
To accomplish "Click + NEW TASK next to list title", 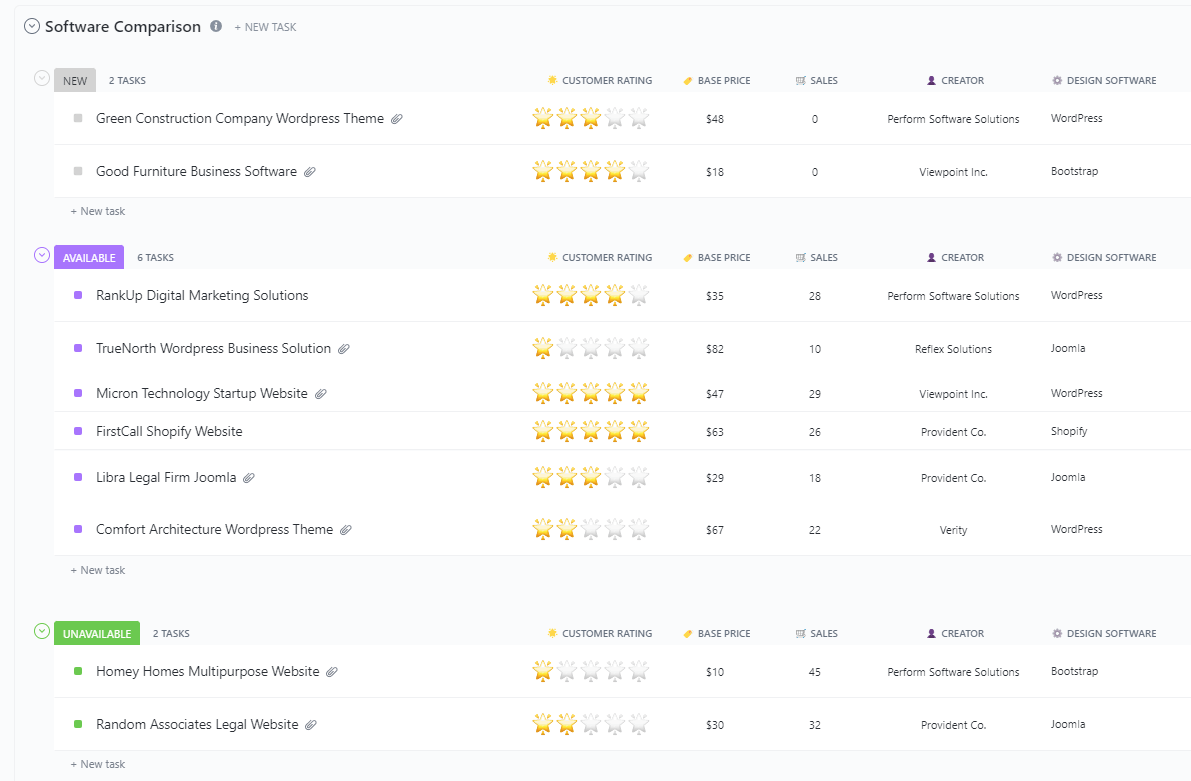I will coord(265,28).
